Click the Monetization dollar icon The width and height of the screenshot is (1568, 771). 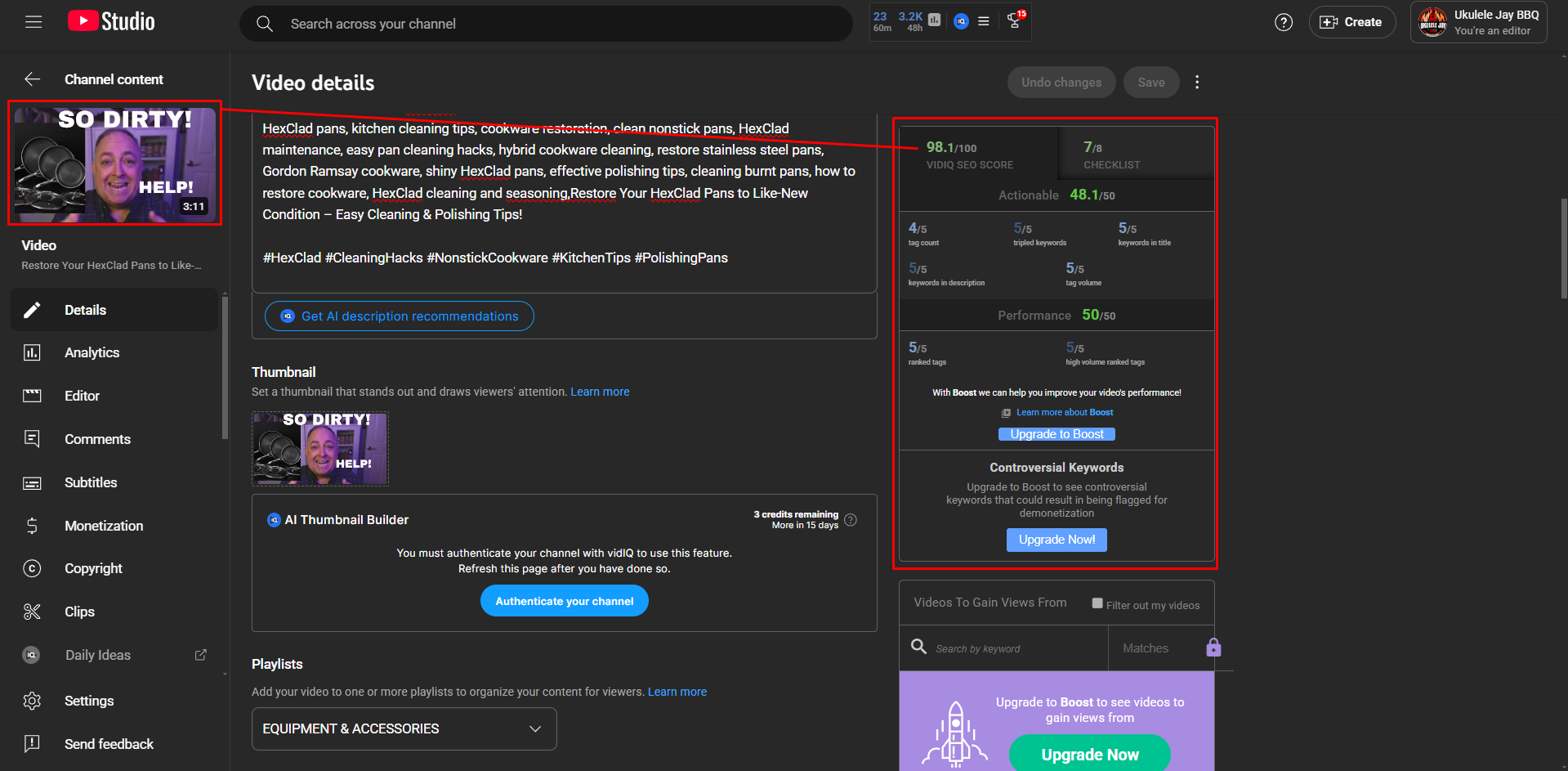pos(32,526)
